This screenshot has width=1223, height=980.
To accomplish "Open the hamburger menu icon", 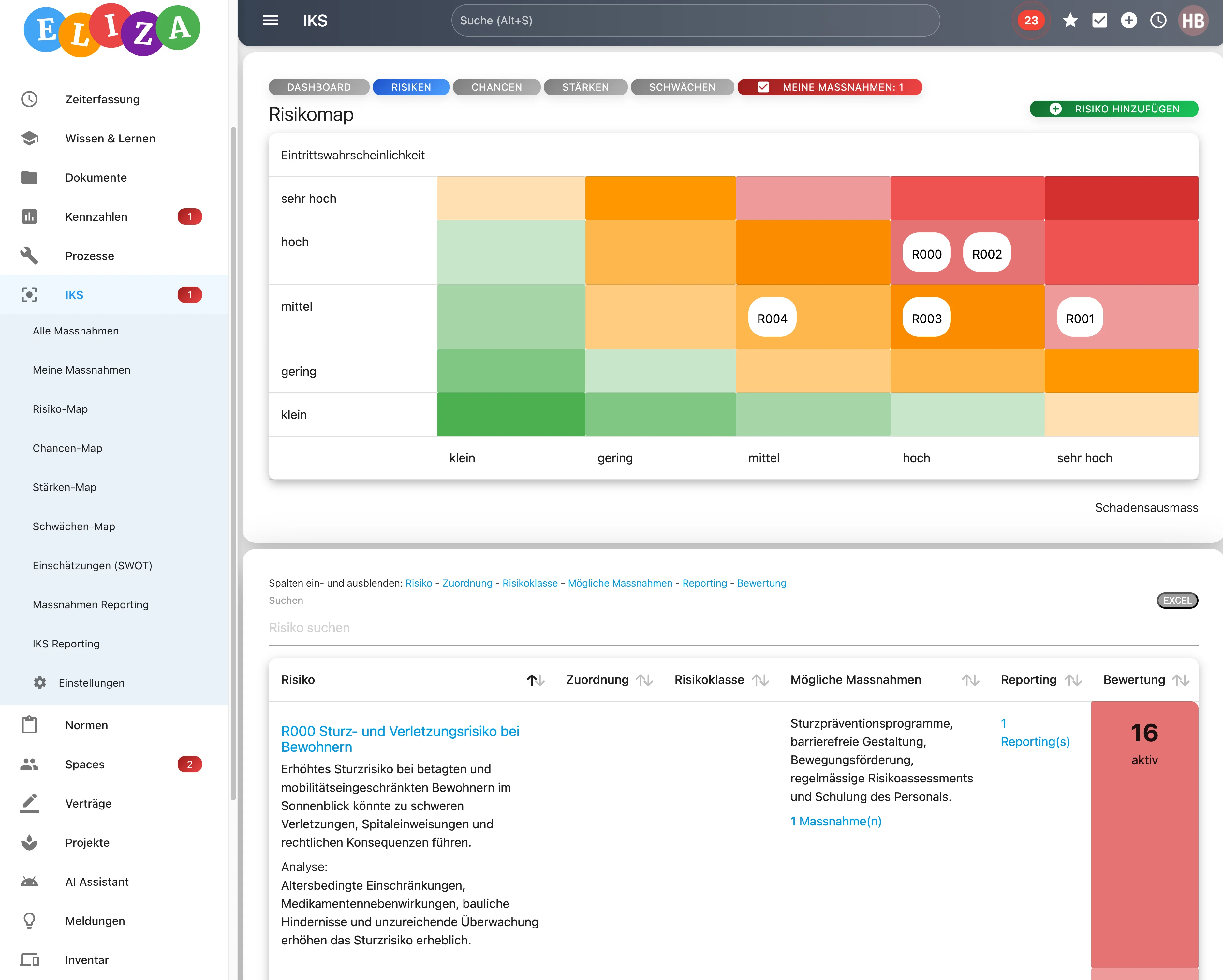I will pyautogui.click(x=271, y=21).
